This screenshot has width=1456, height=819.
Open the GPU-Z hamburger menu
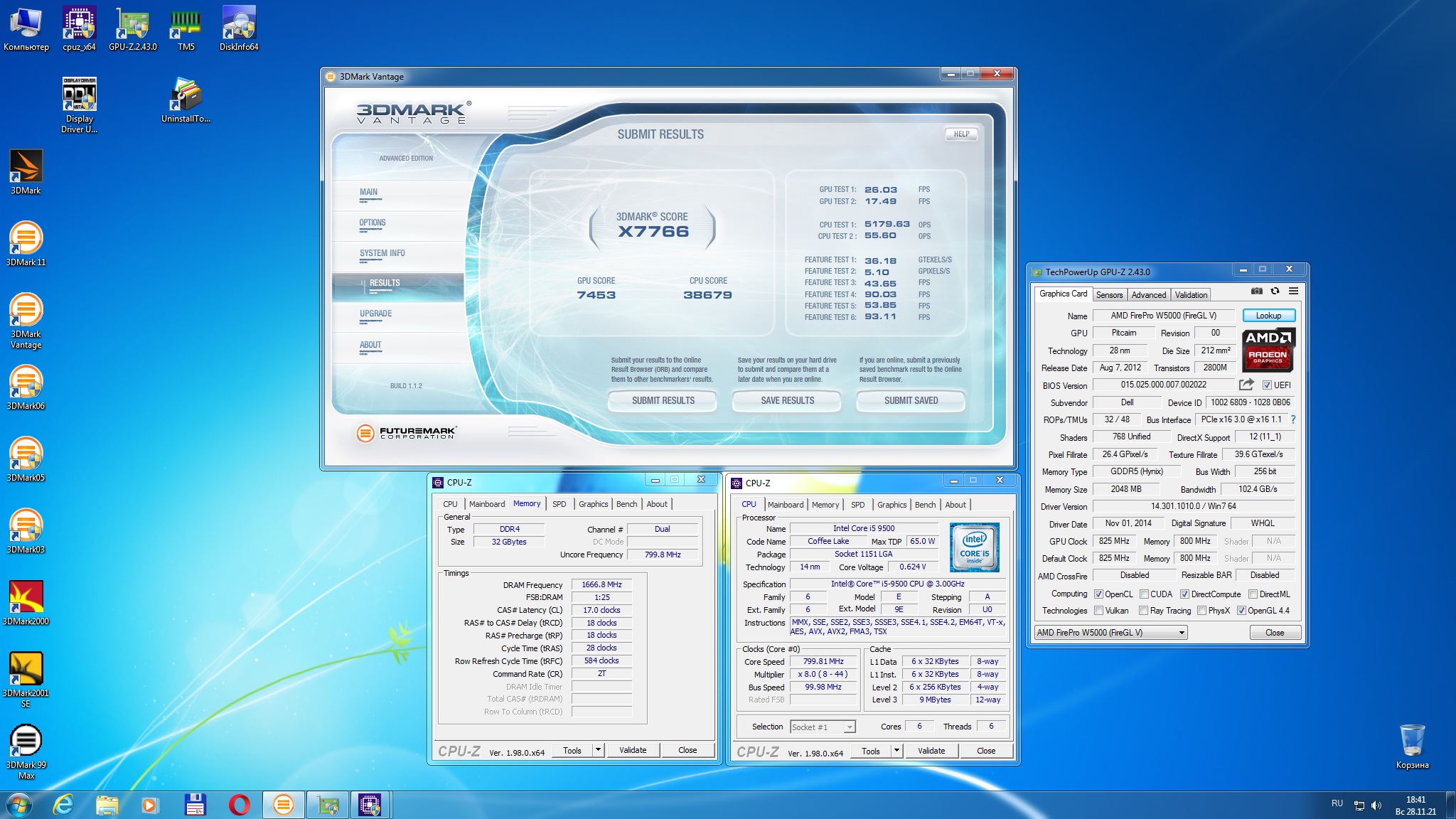[x=1293, y=291]
